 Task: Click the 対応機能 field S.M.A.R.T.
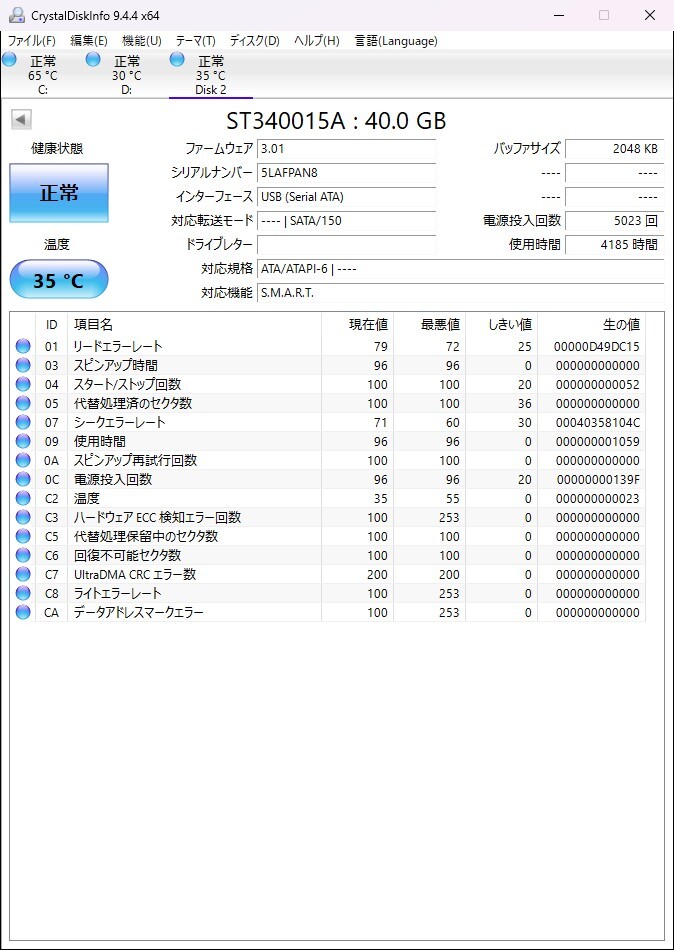tap(461, 293)
